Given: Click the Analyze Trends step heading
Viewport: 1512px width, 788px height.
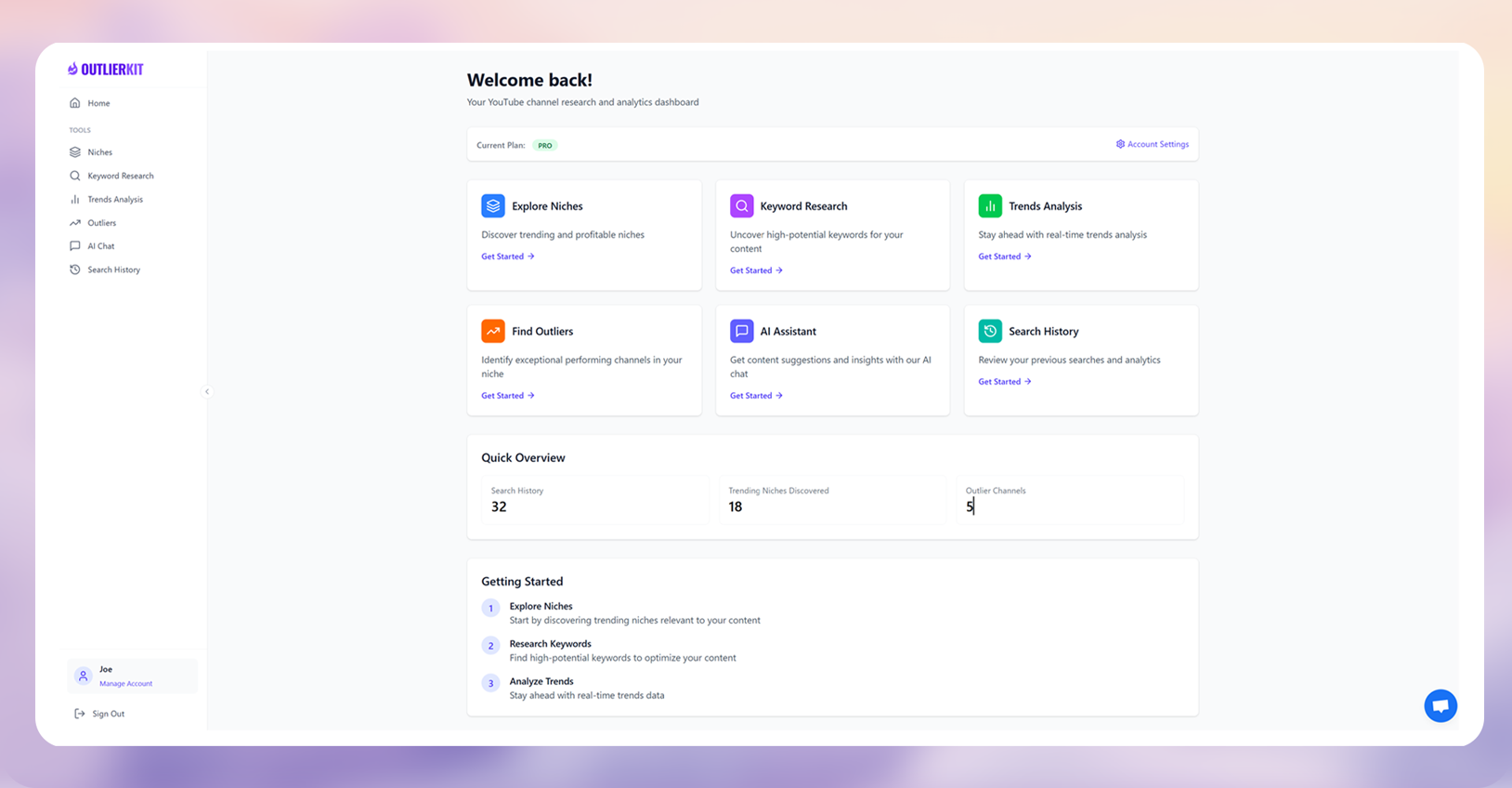Looking at the screenshot, I should pos(541,681).
